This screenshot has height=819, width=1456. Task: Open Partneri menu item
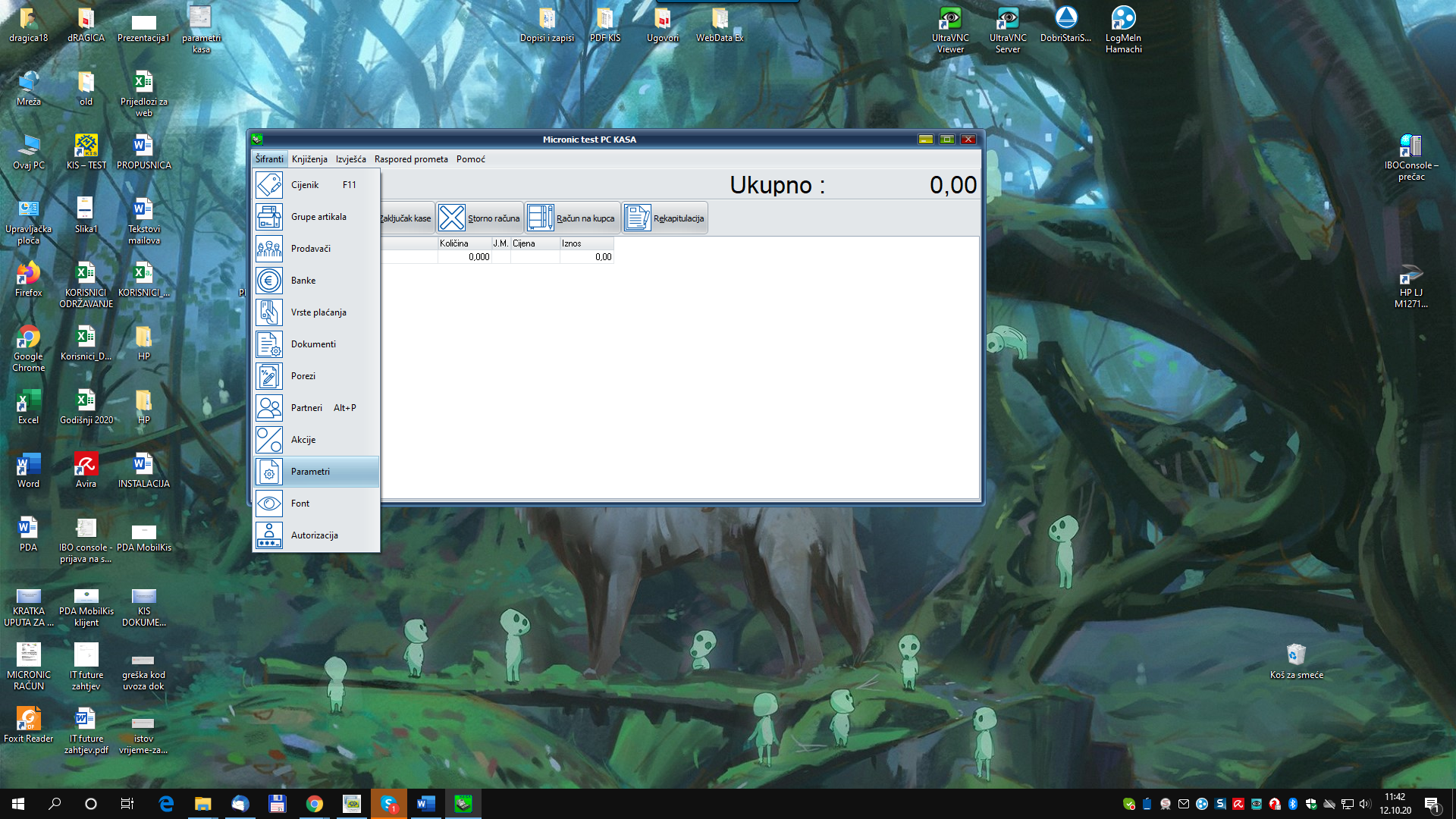[316, 408]
